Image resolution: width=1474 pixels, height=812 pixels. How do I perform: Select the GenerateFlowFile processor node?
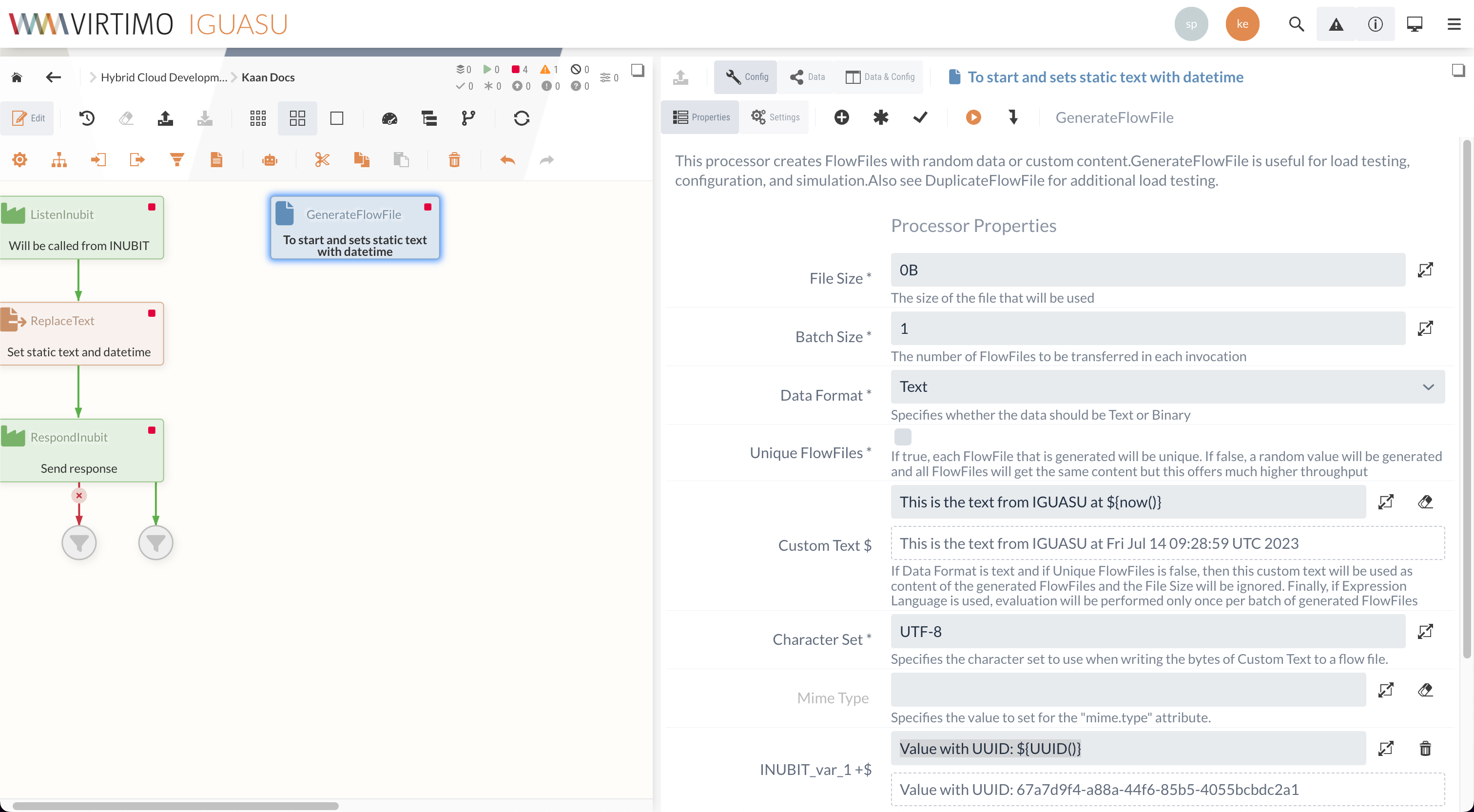(x=355, y=228)
